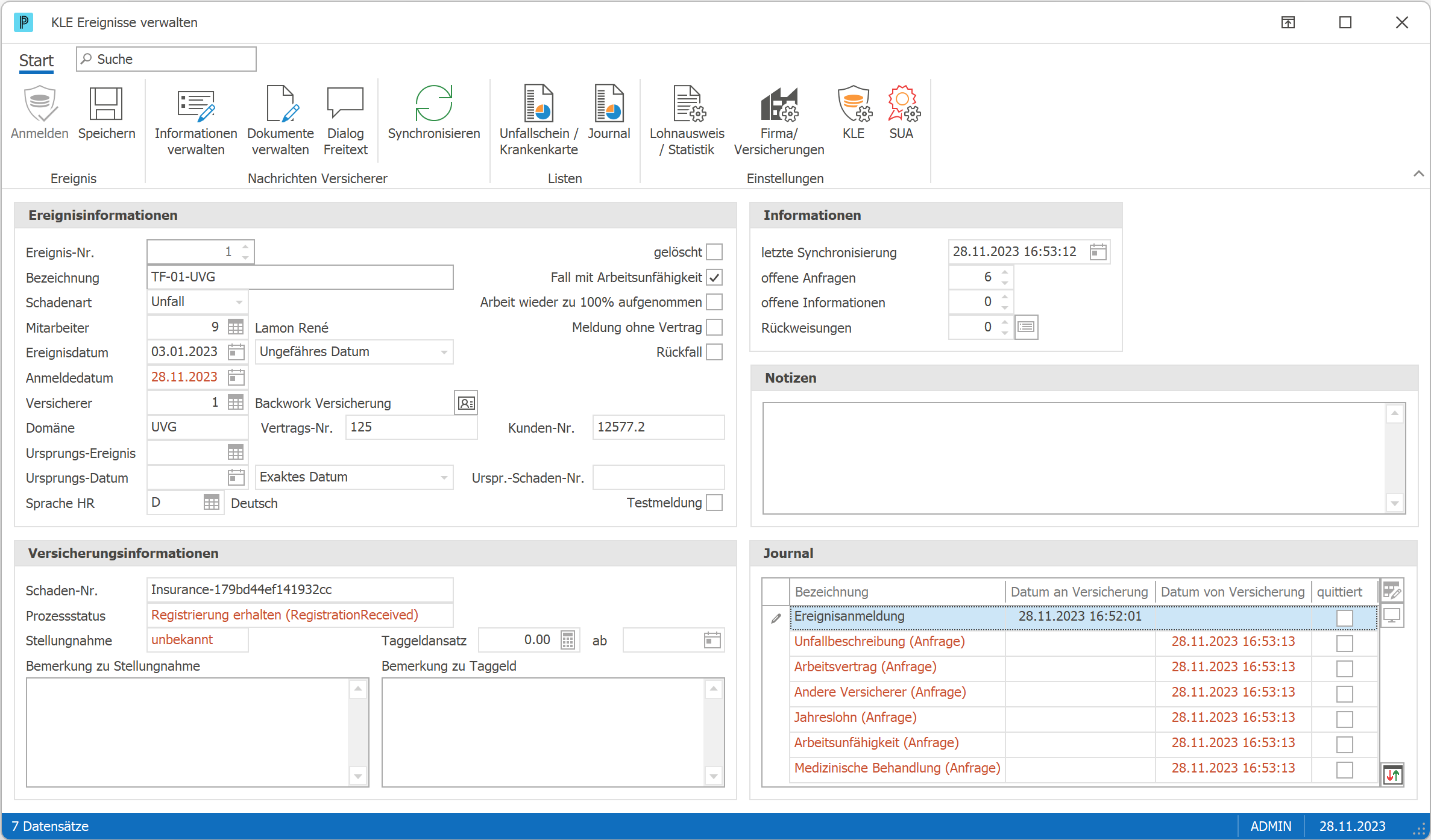Switch to the Start ribbon tab

pyautogui.click(x=36, y=60)
